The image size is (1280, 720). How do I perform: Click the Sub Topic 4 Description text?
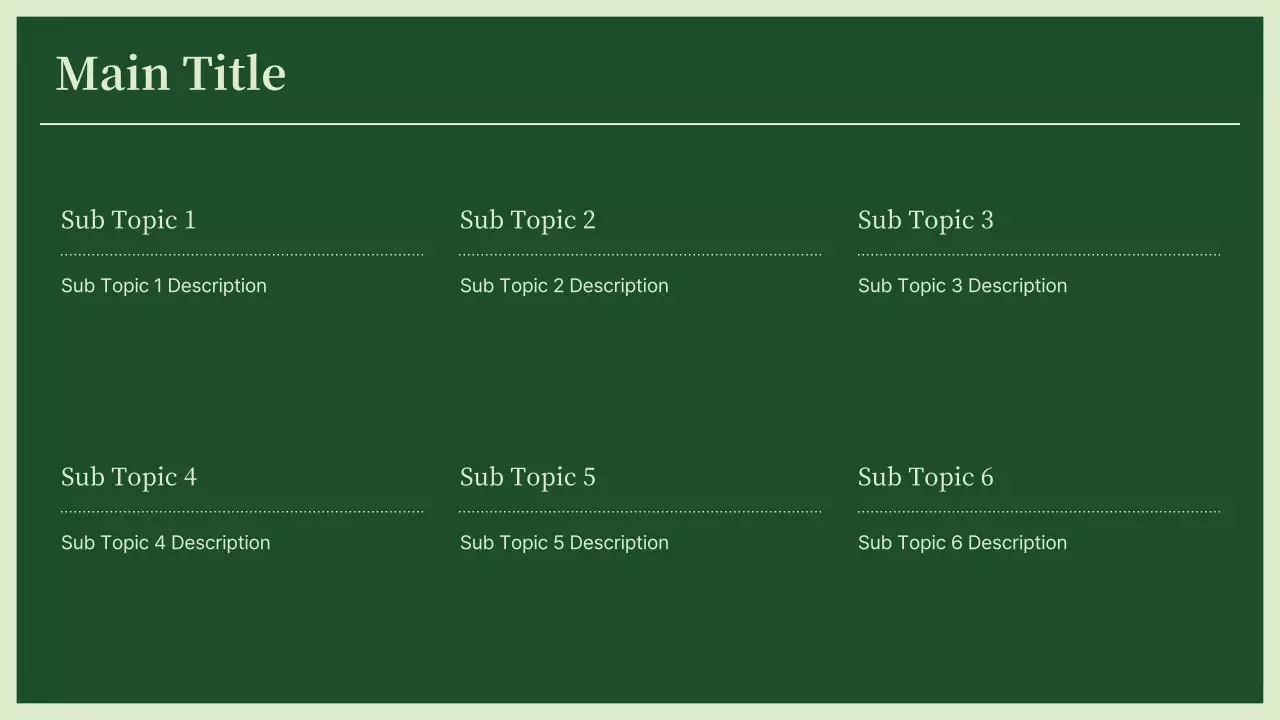(x=165, y=543)
